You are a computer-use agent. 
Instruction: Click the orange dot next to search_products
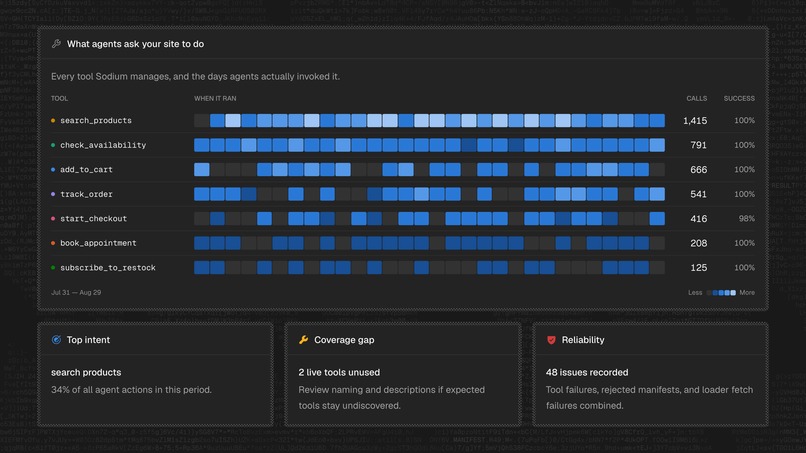[53, 120]
